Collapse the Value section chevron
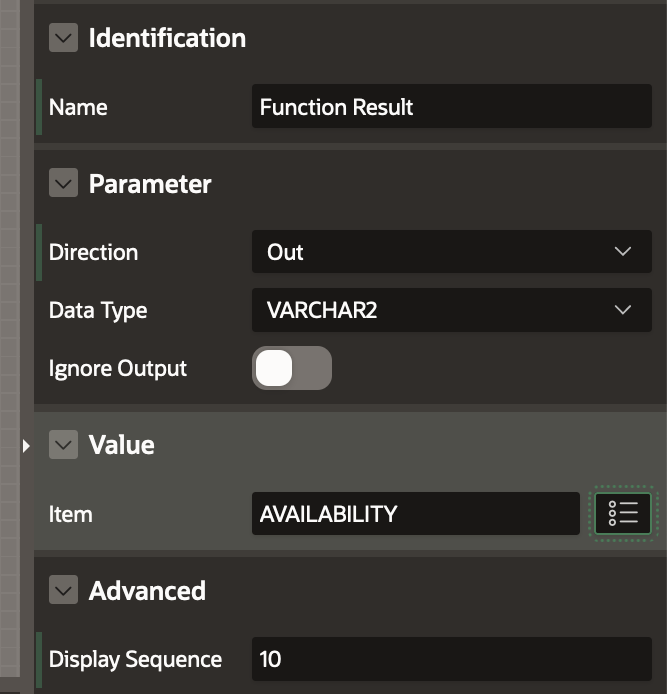The image size is (667, 694). (x=63, y=445)
